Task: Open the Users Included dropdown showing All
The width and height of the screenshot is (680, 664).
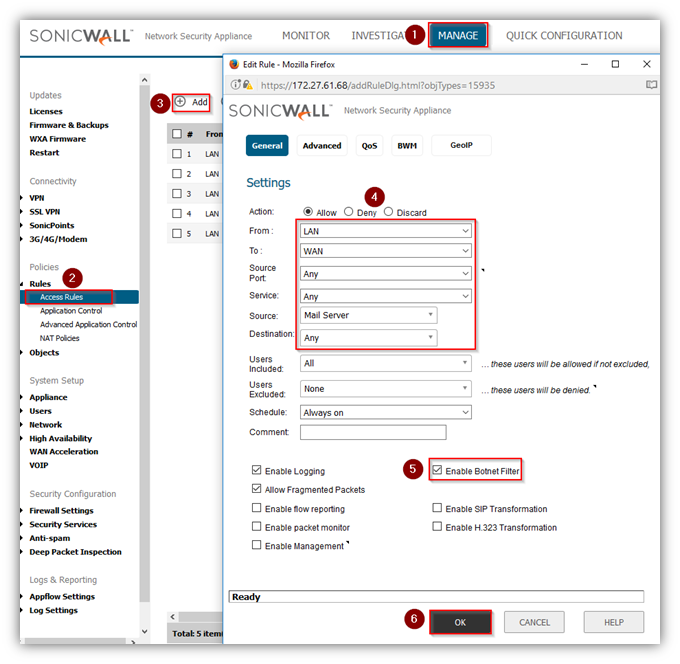Action: pyautogui.click(x=386, y=363)
